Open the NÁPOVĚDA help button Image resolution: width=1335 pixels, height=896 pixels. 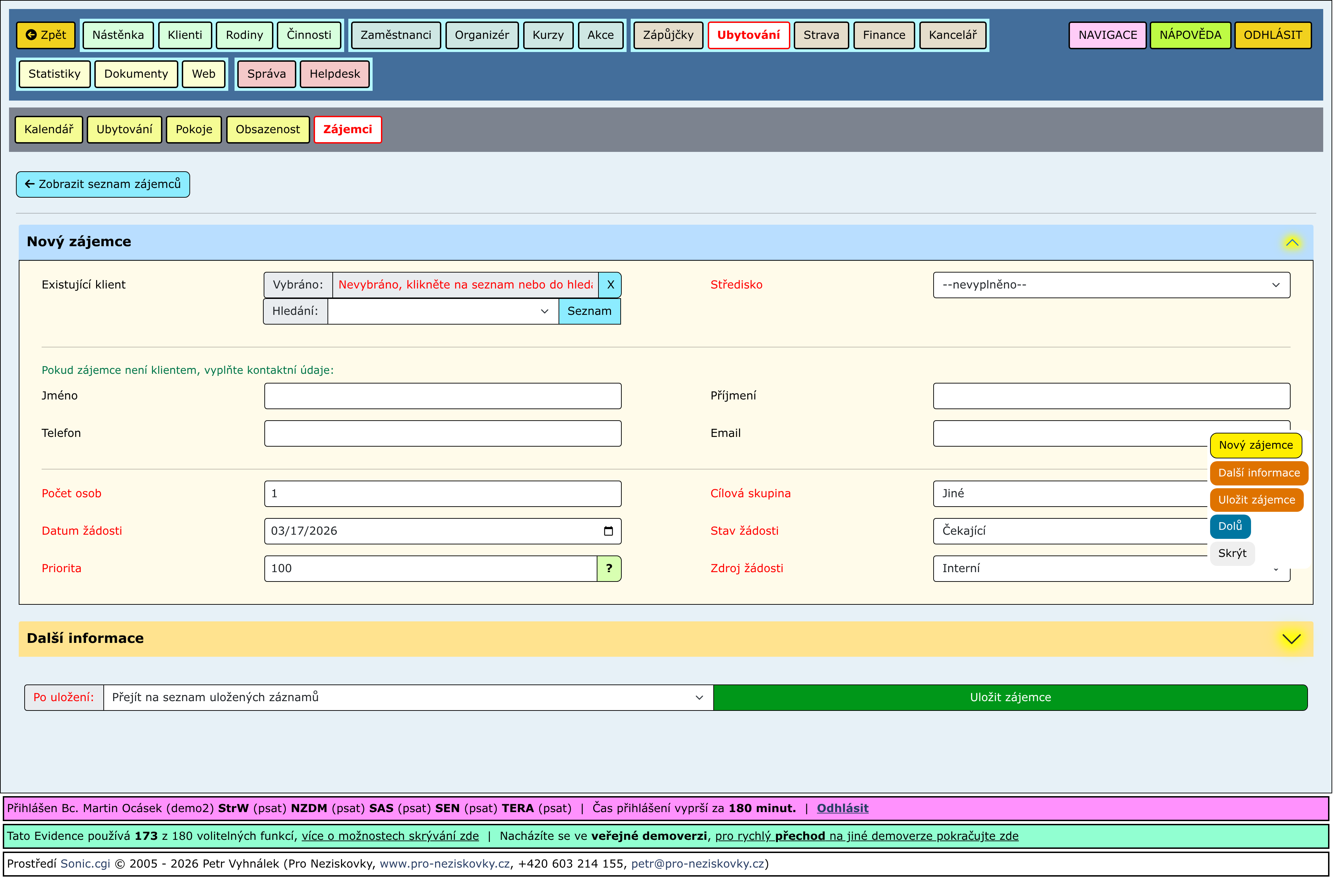(x=1191, y=35)
